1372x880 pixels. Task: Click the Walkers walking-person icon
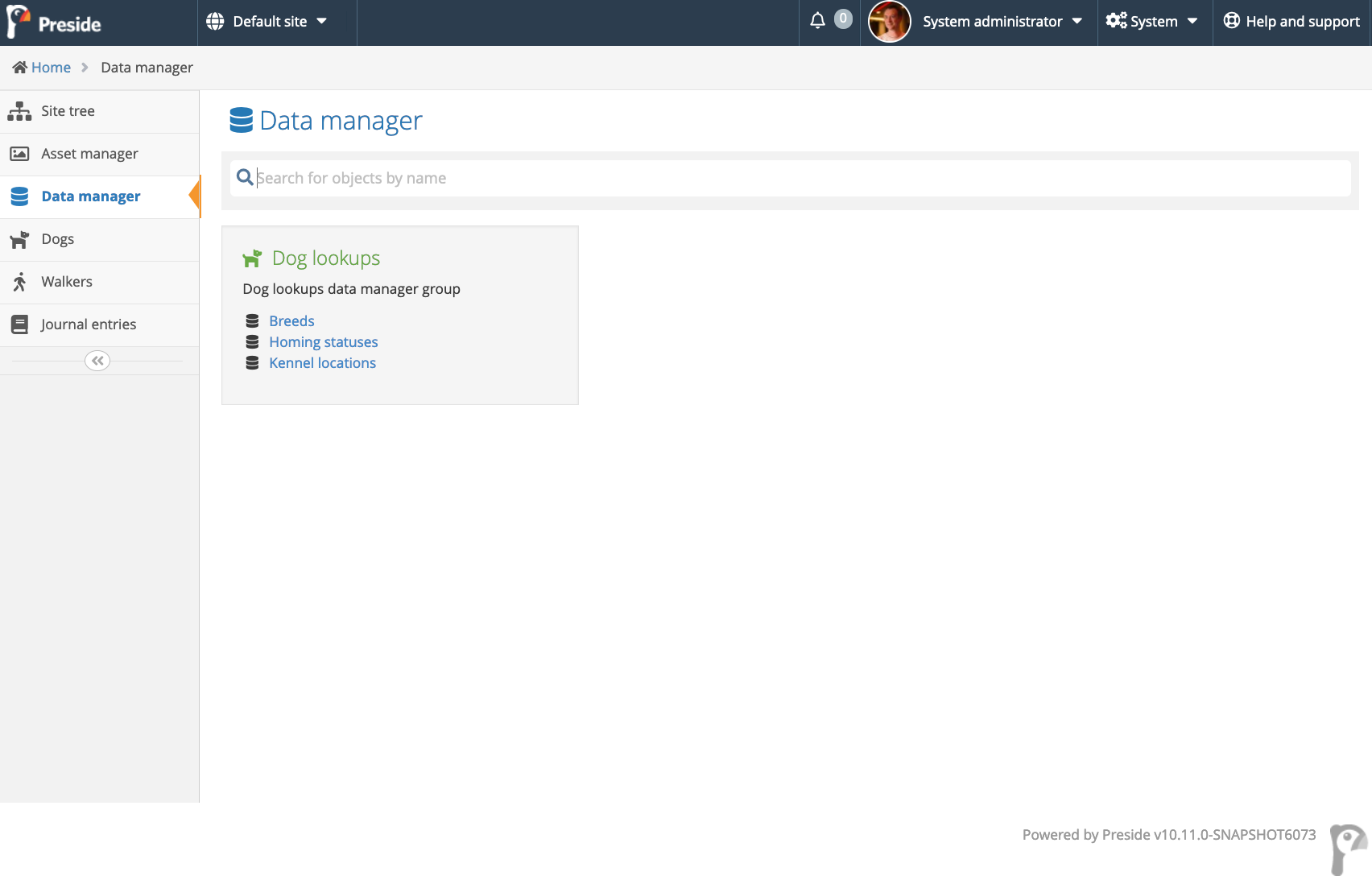(19, 282)
